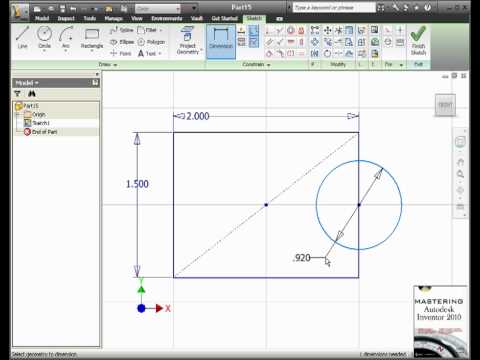Activate the Dimension tool
Image resolution: width=480 pixels, height=360 pixels.
(221, 41)
